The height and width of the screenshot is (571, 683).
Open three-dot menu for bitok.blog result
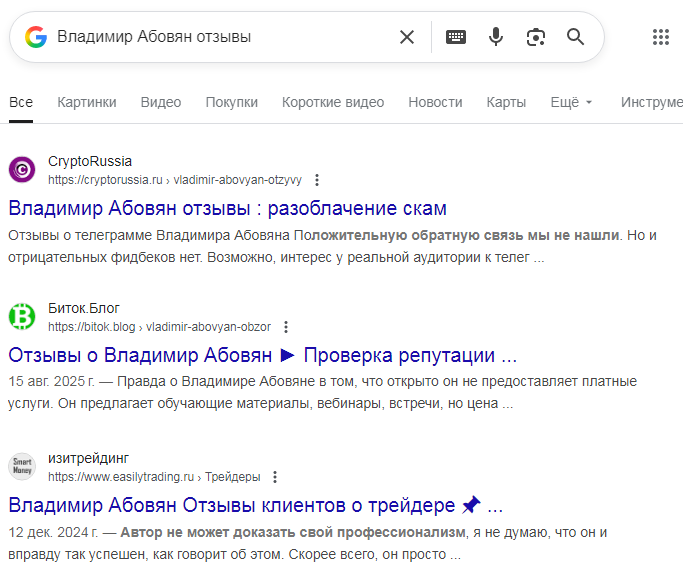click(x=285, y=327)
